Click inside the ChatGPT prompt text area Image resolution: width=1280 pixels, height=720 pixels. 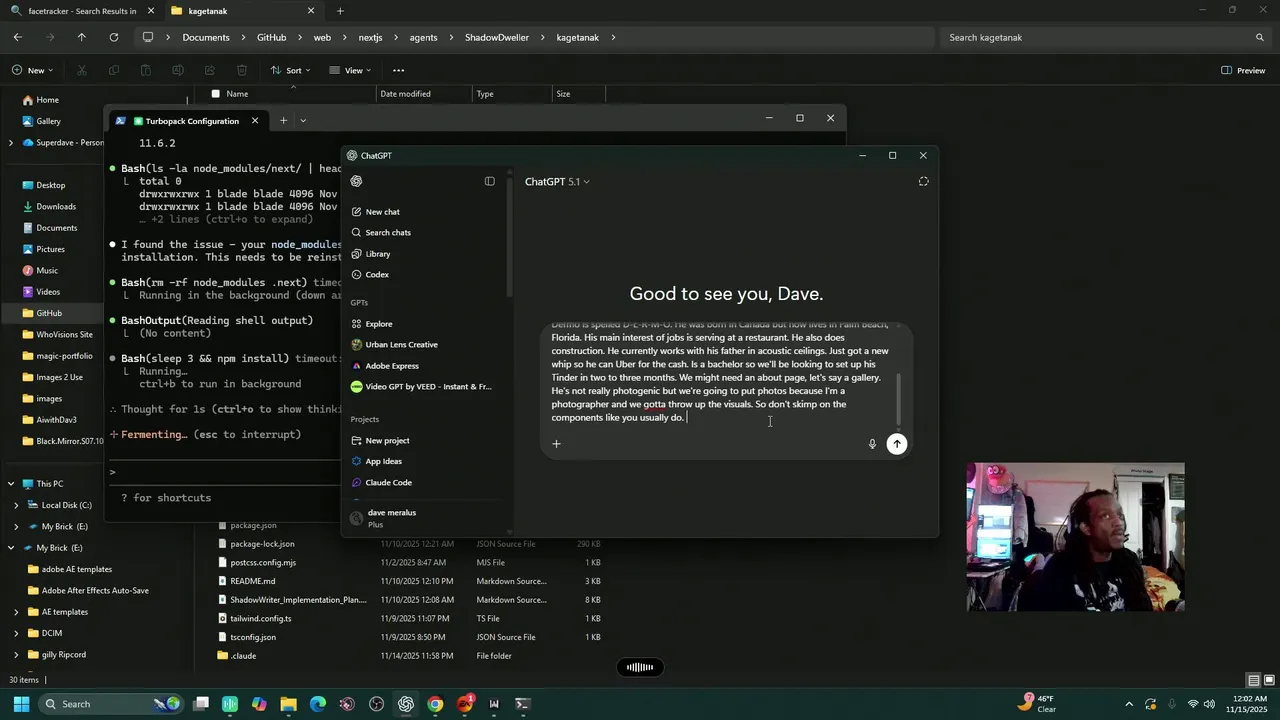[x=720, y=372]
